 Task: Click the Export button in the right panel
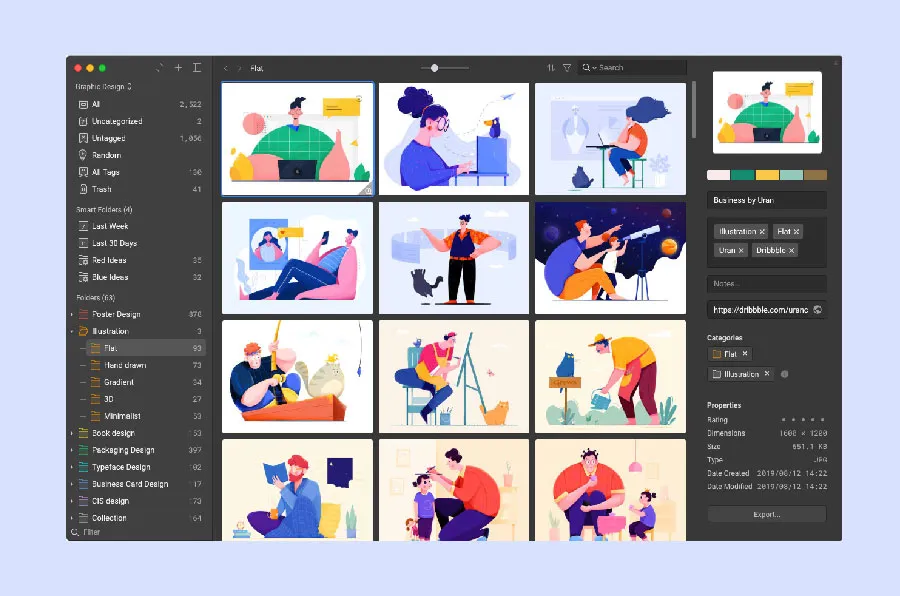tap(766, 513)
